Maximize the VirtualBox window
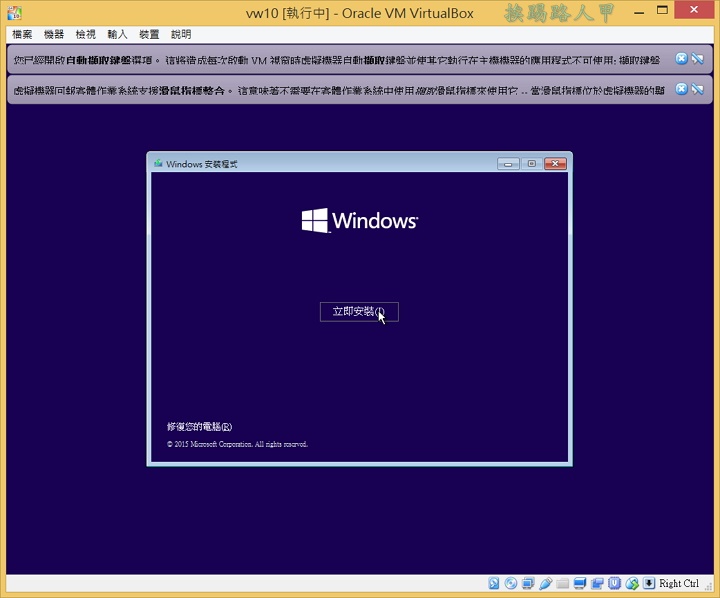The width and height of the screenshot is (720, 598). 662,11
